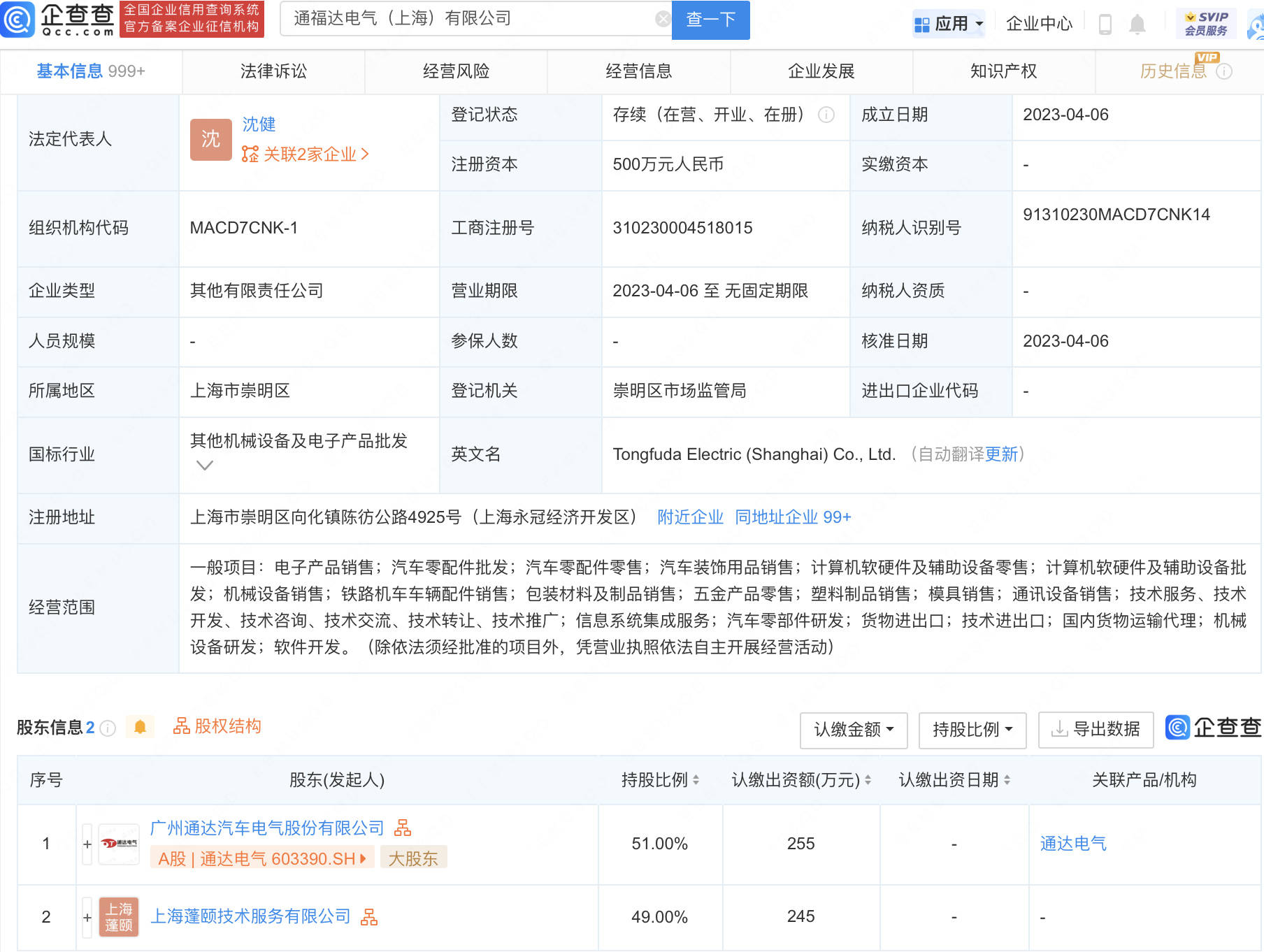Click the 查一下 search button
Viewport: 1264px width, 952px height.
710,20
